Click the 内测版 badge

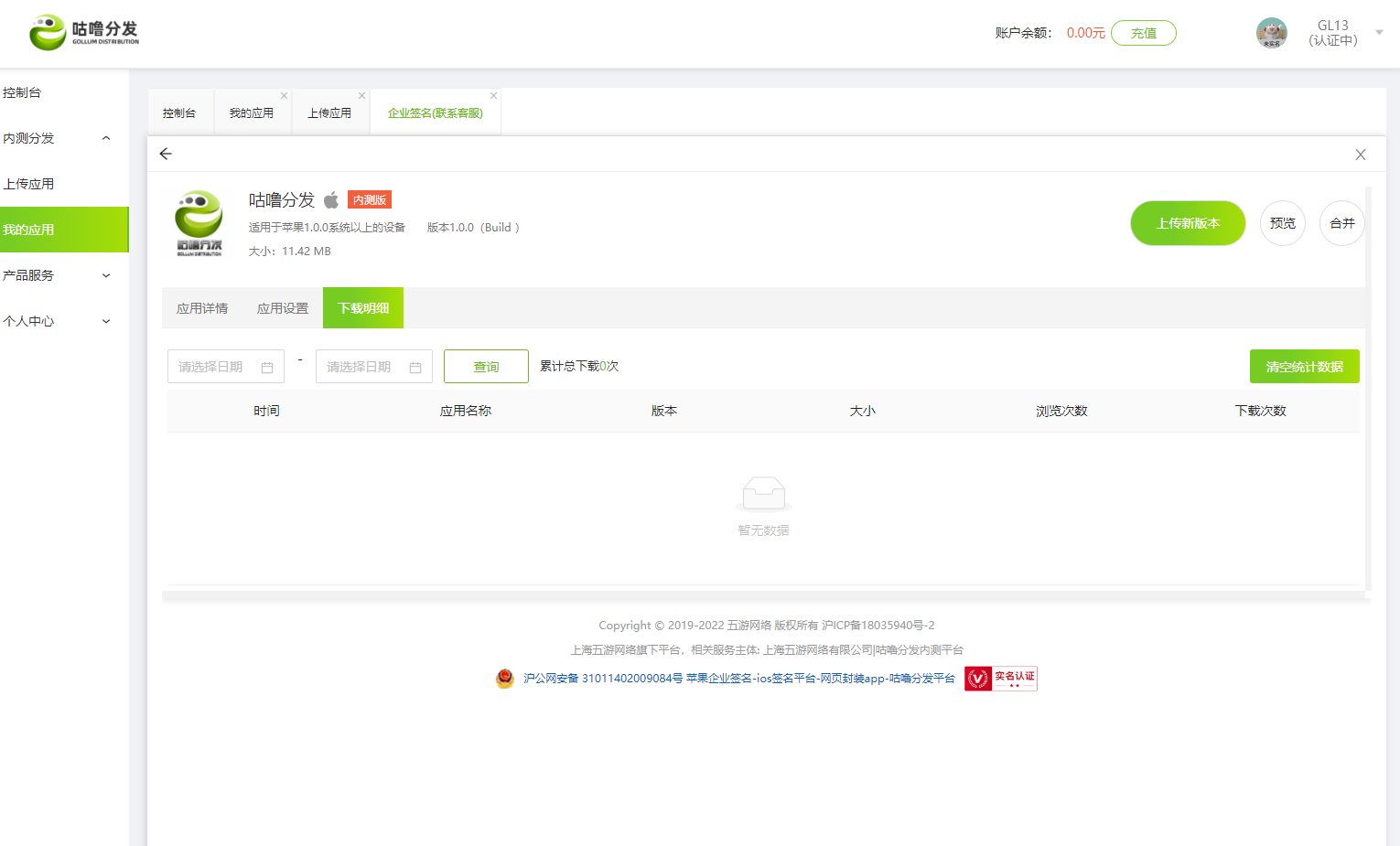pos(370,199)
